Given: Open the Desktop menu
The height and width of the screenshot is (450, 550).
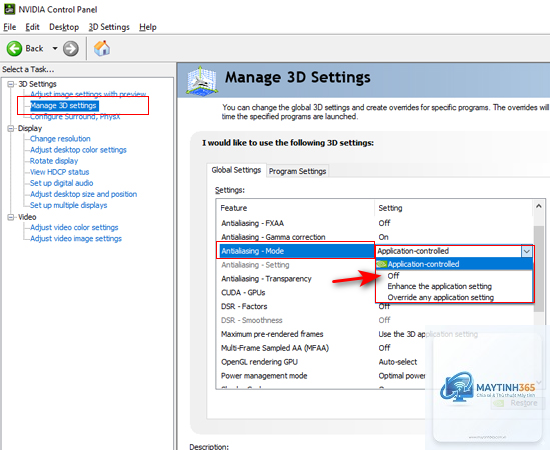Looking at the screenshot, I should pyautogui.click(x=64, y=27).
